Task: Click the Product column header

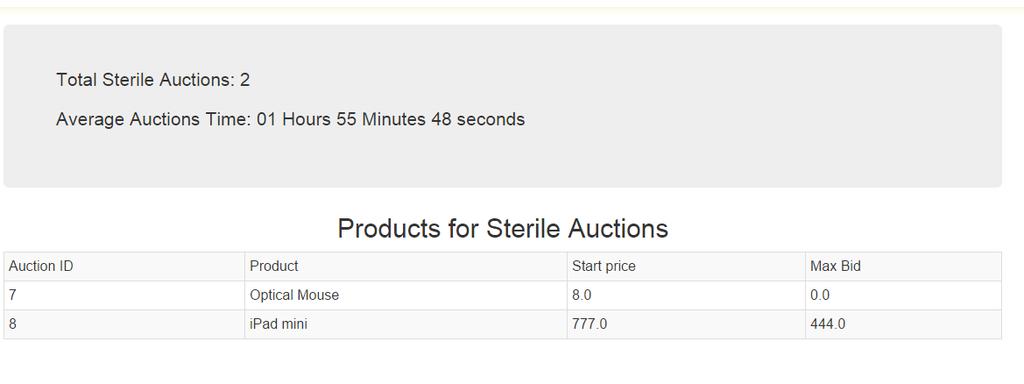Action: 406,266
